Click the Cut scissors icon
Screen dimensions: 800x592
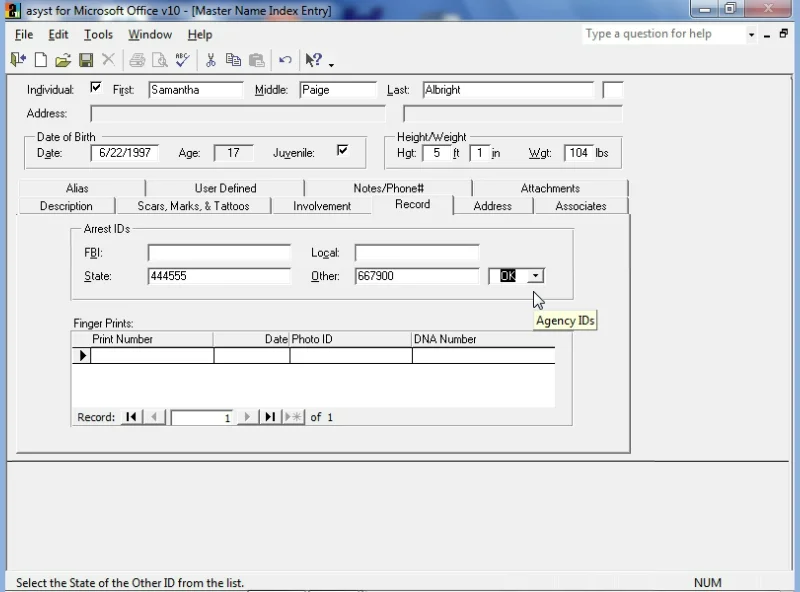coord(210,60)
